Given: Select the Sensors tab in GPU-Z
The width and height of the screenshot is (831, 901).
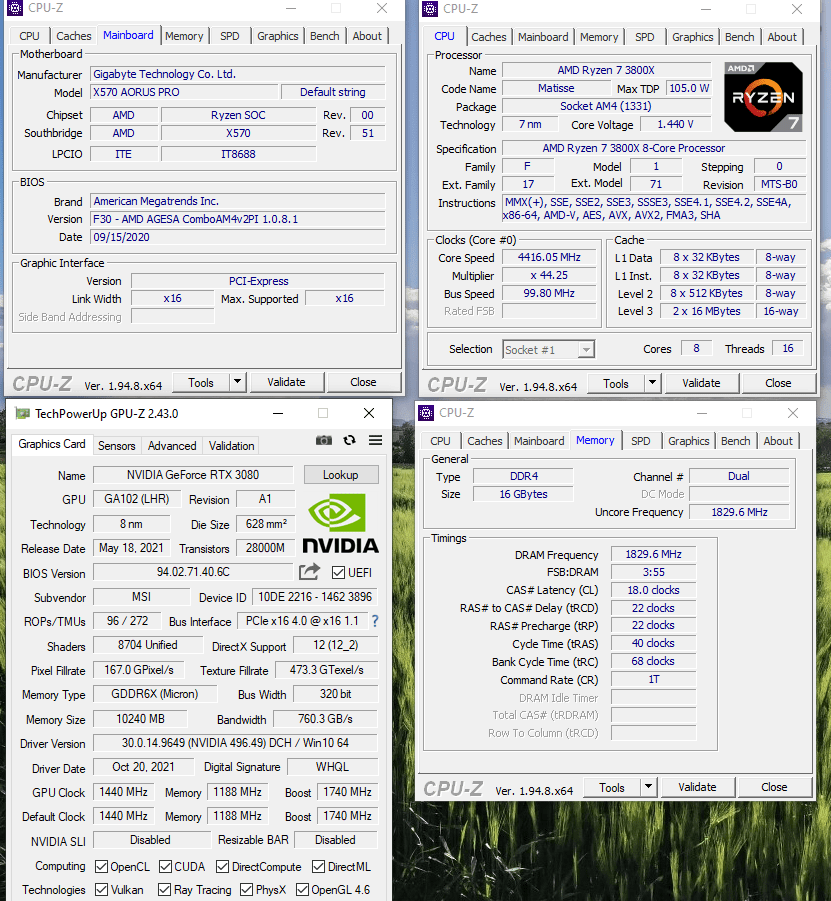Looking at the screenshot, I should click(x=117, y=445).
